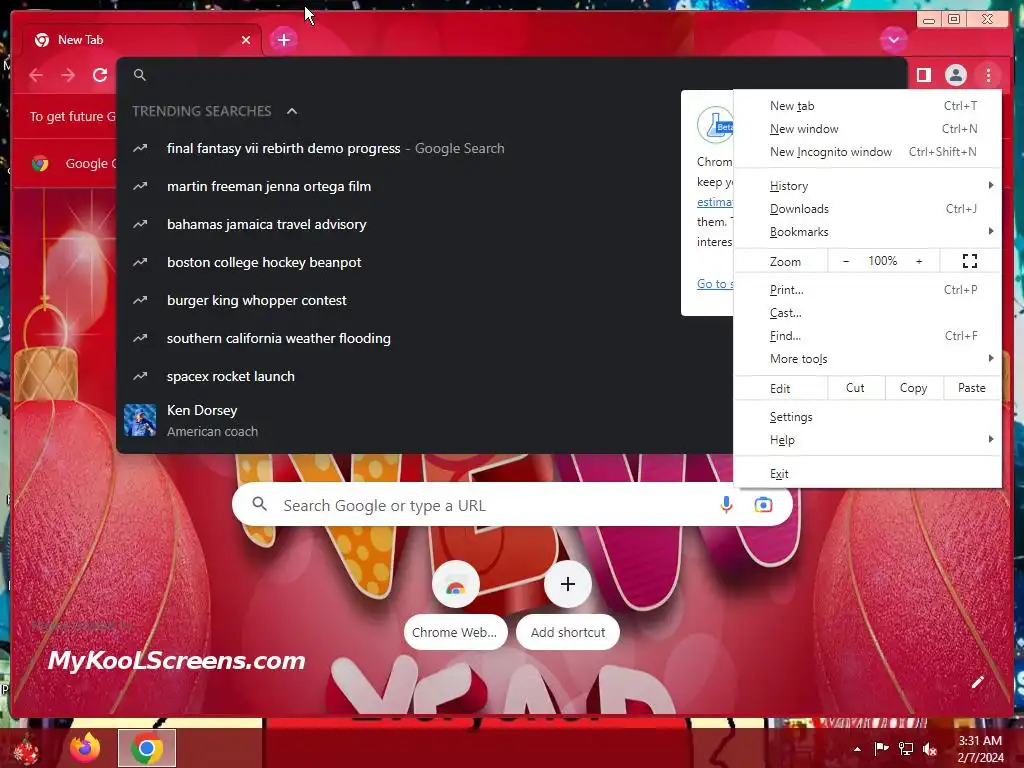Open Customize Chrome pencil icon

(978, 682)
